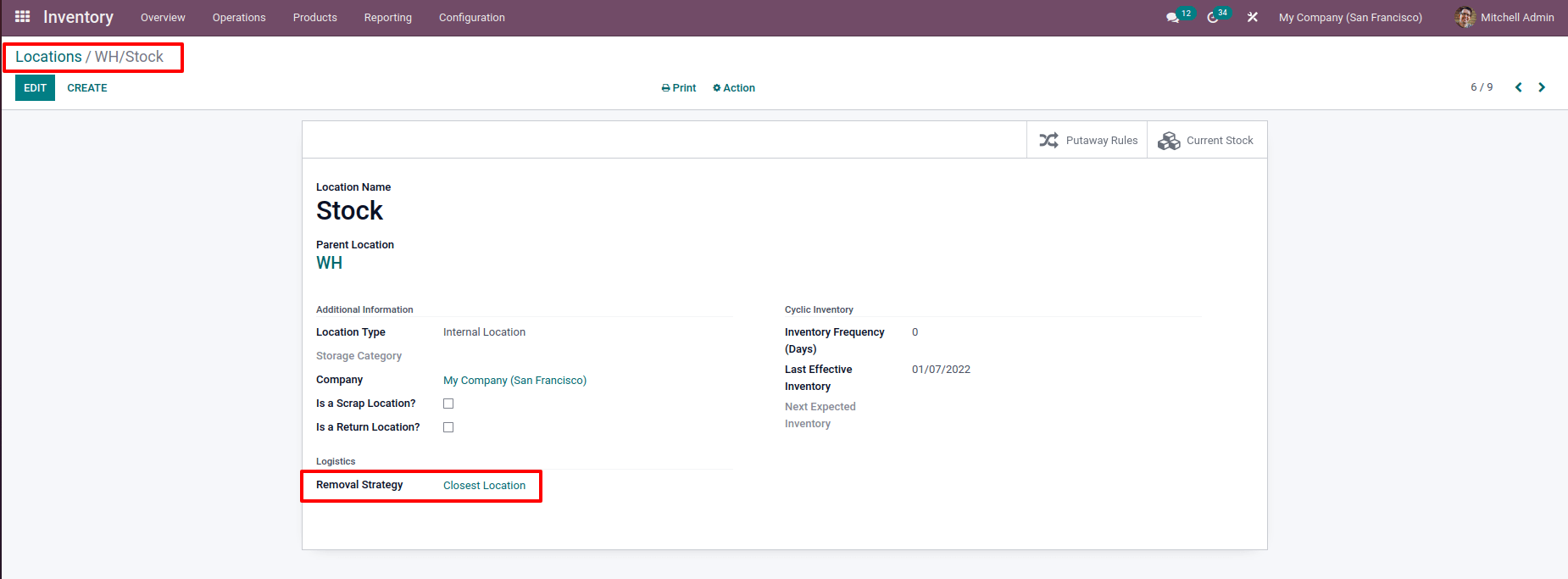Open the Products menu
Viewport: 1568px width, 579px height.
tap(315, 17)
